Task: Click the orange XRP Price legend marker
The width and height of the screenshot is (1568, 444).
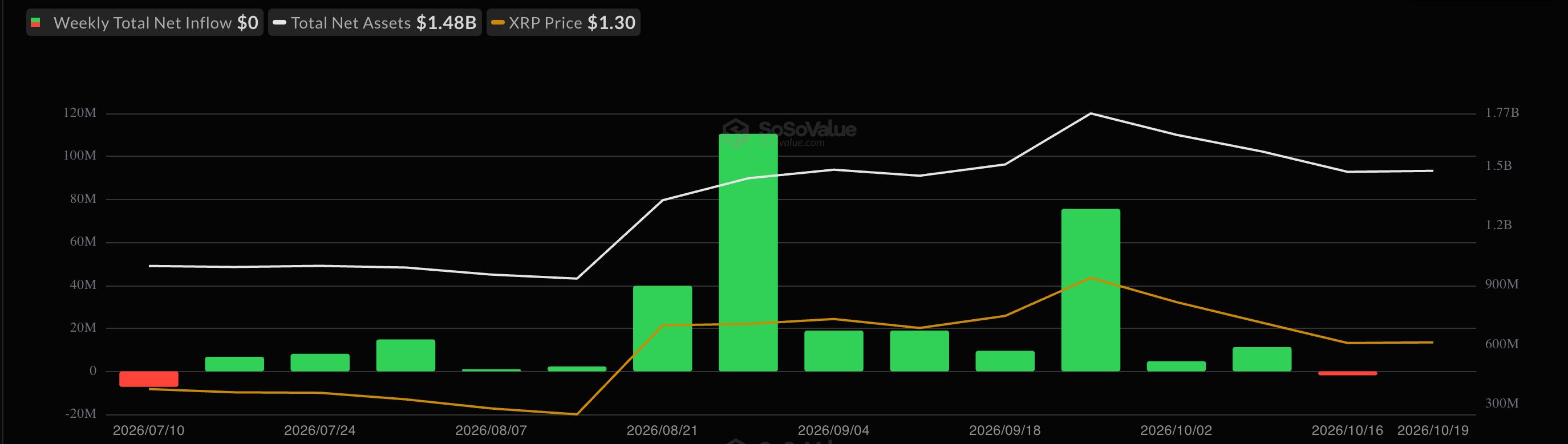Action: click(498, 22)
